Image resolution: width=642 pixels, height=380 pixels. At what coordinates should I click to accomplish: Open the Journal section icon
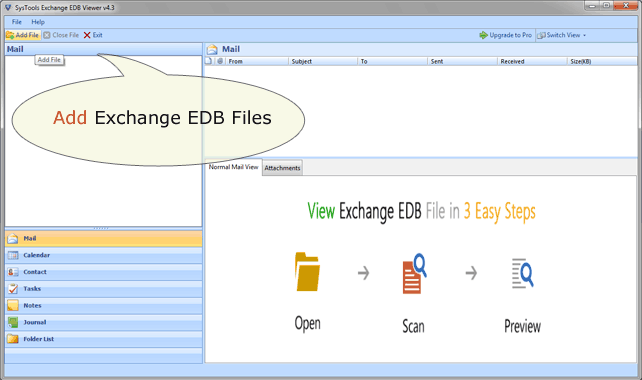point(13,322)
